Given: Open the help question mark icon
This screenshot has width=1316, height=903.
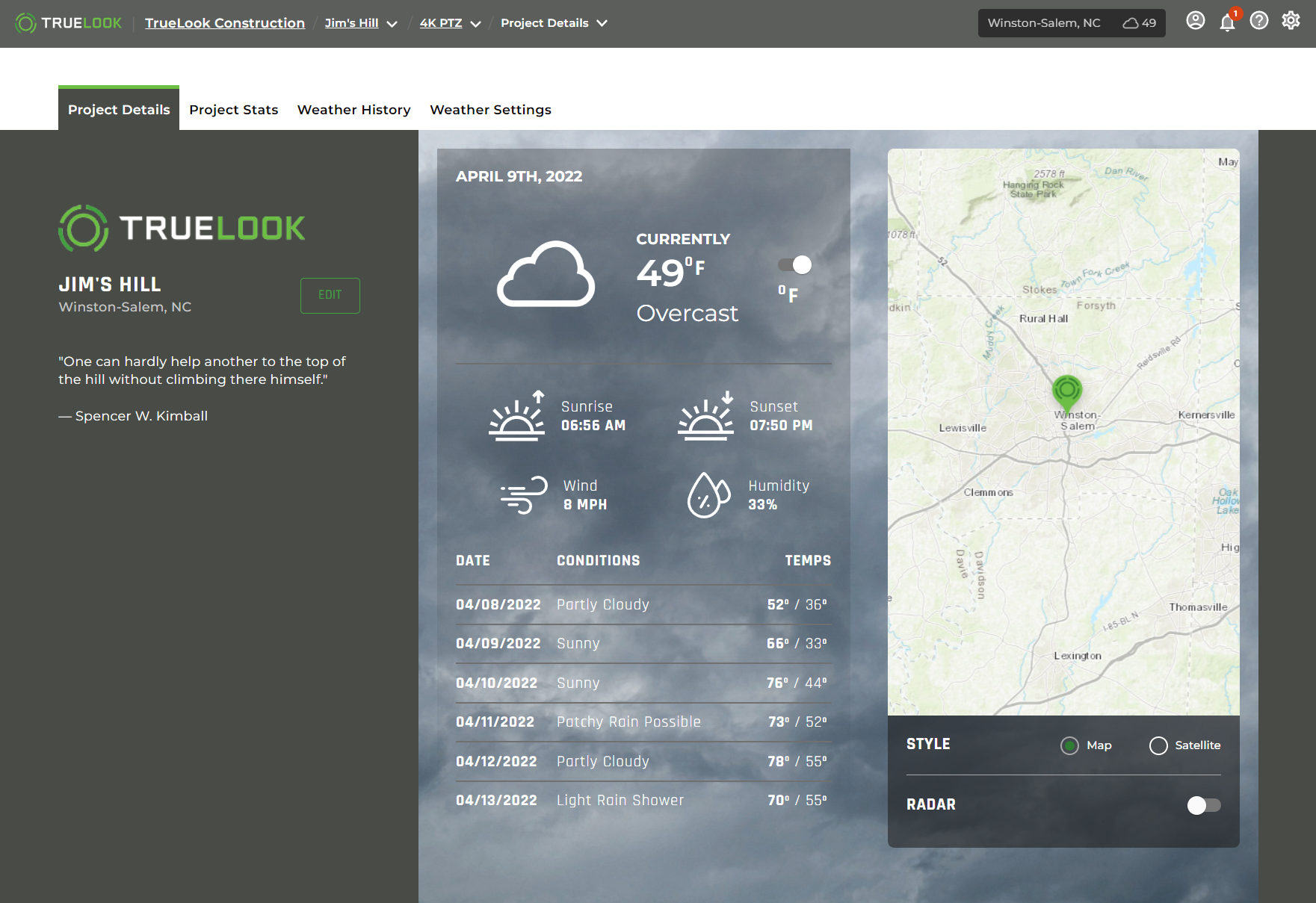Looking at the screenshot, I should click(x=1259, y=21).
